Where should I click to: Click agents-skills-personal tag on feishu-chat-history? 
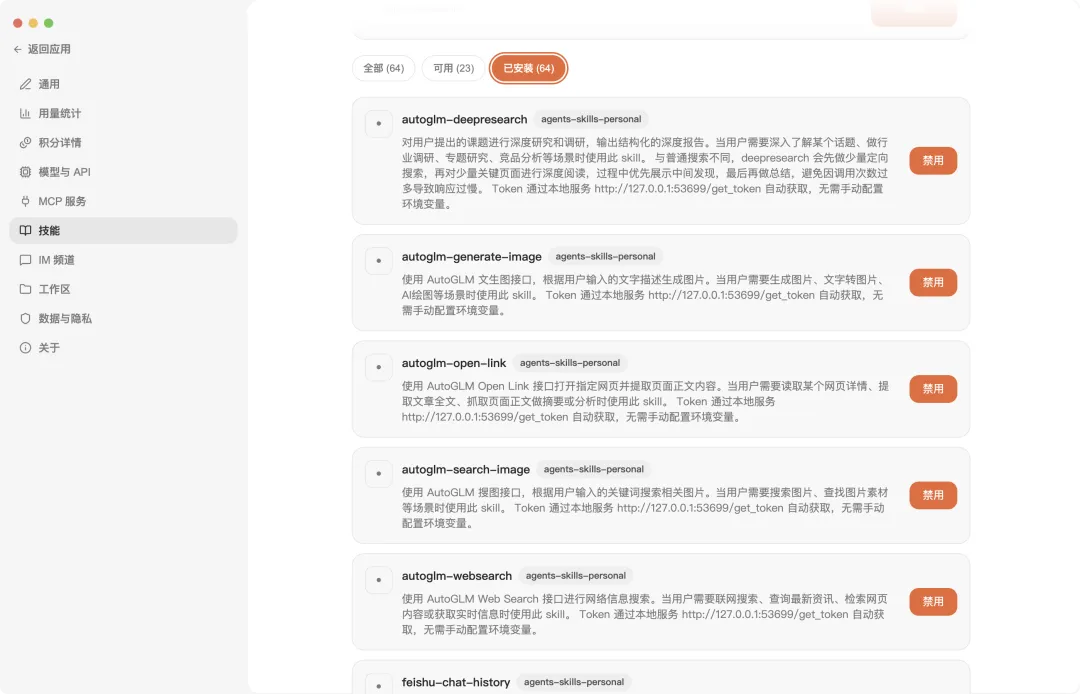pyautogui.click(x=574, y=682)
